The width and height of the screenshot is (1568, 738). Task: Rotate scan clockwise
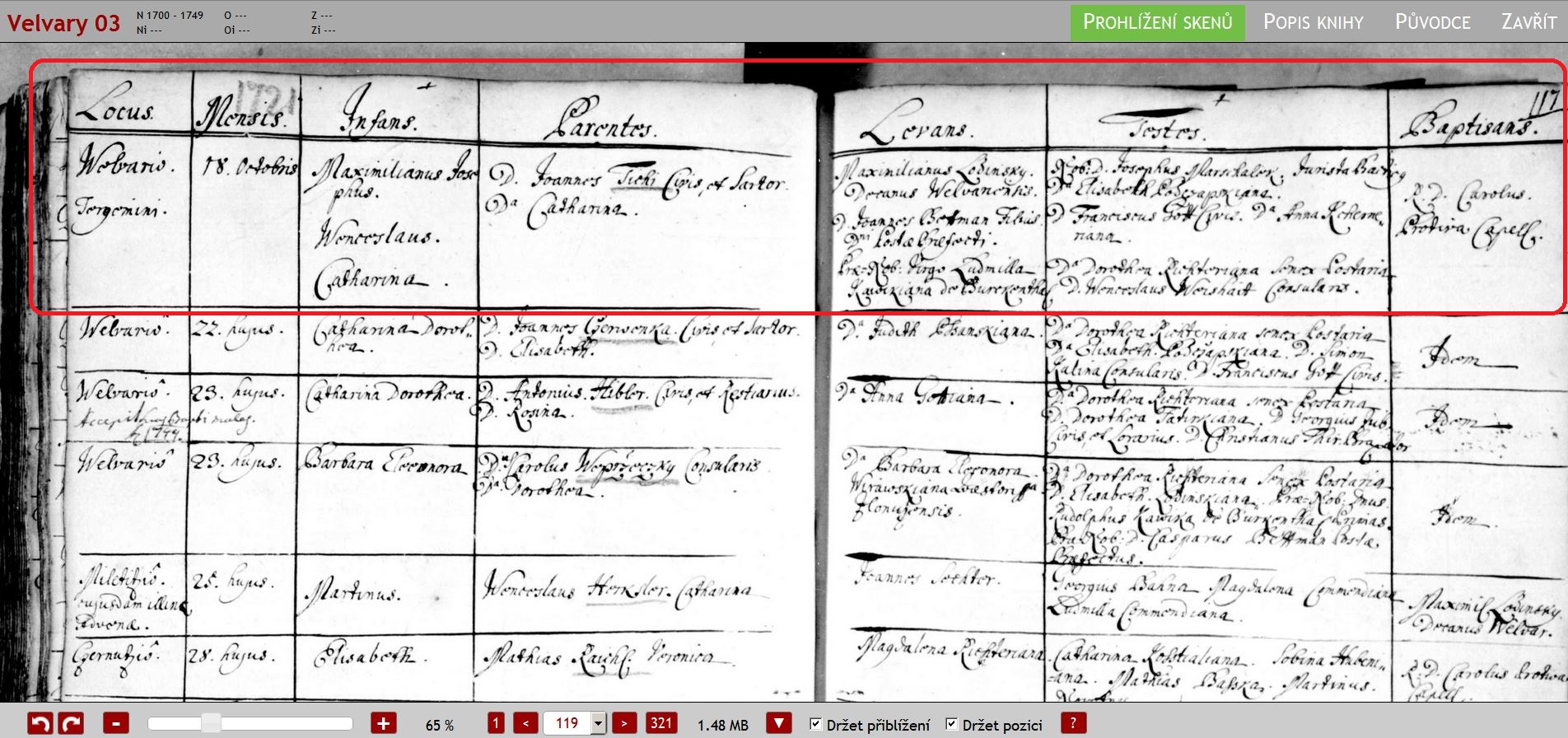pos(72,724)
